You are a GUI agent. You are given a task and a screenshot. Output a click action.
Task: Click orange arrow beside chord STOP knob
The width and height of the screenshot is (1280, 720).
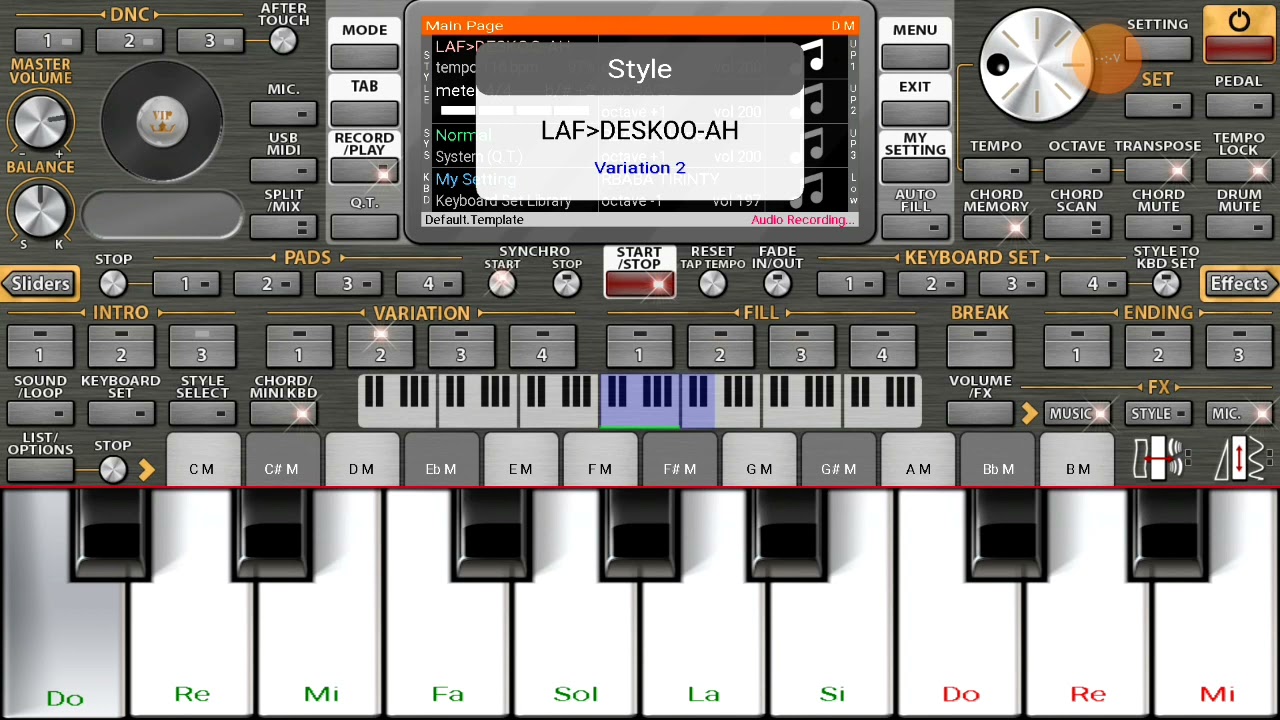click(x=147, y=469)
